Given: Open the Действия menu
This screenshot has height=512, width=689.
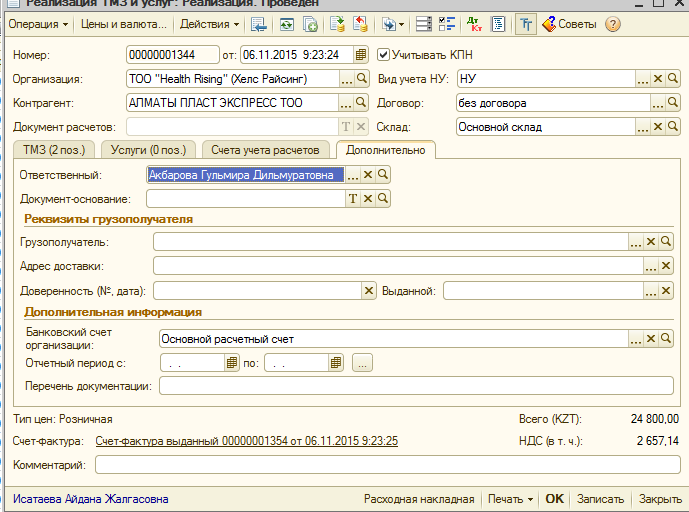Looking at the screenshot, I should (210, 24).
